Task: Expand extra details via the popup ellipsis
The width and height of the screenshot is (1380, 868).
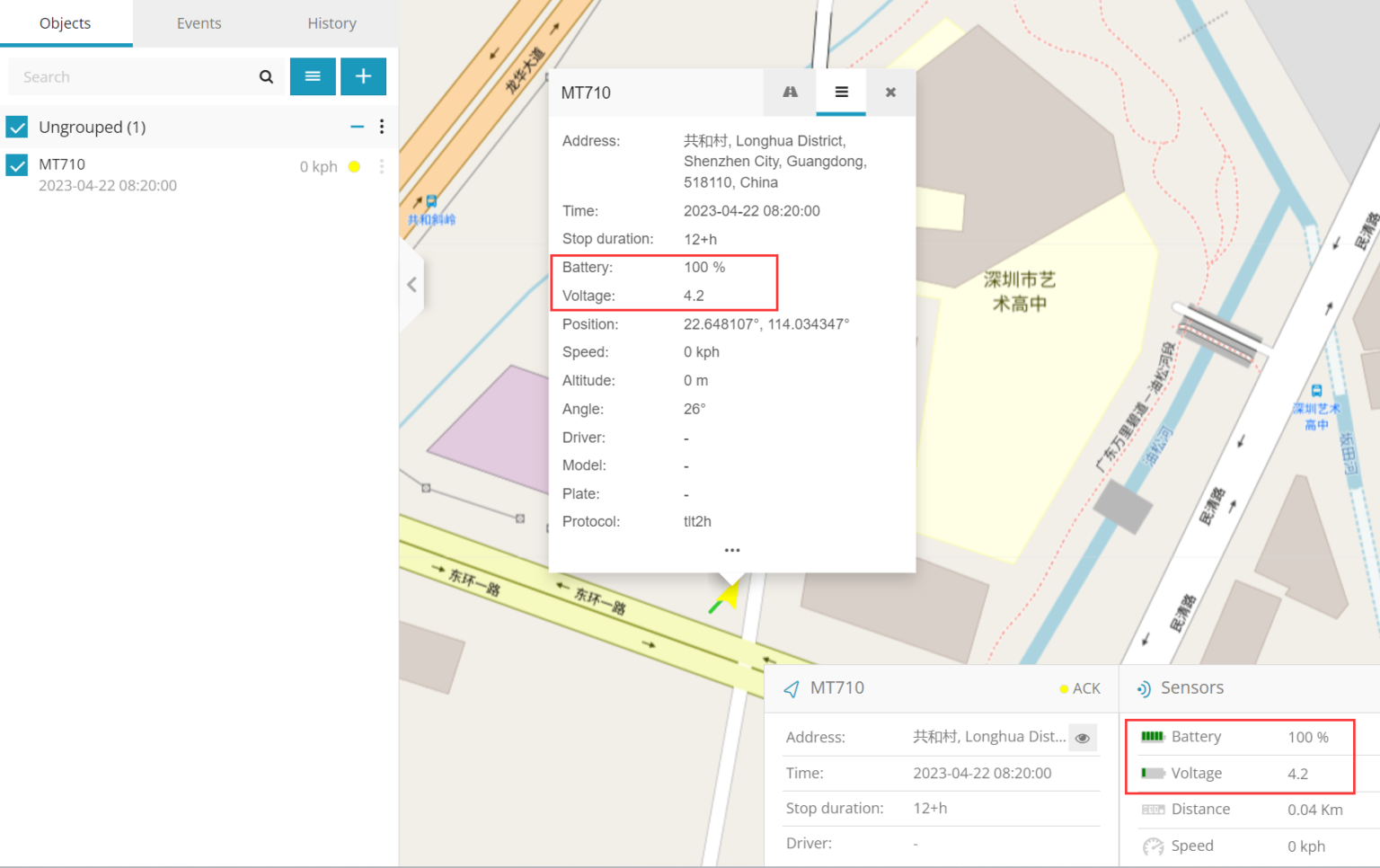Action: coord(732,549)
